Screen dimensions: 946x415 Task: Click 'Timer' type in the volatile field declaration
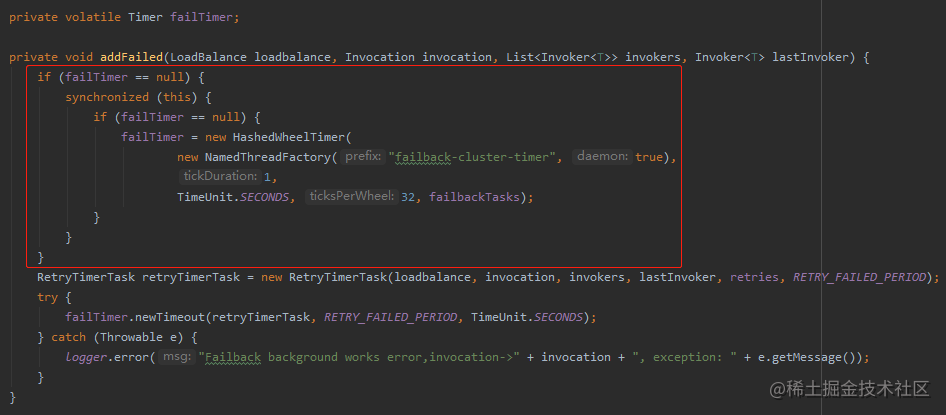[145, 17]
